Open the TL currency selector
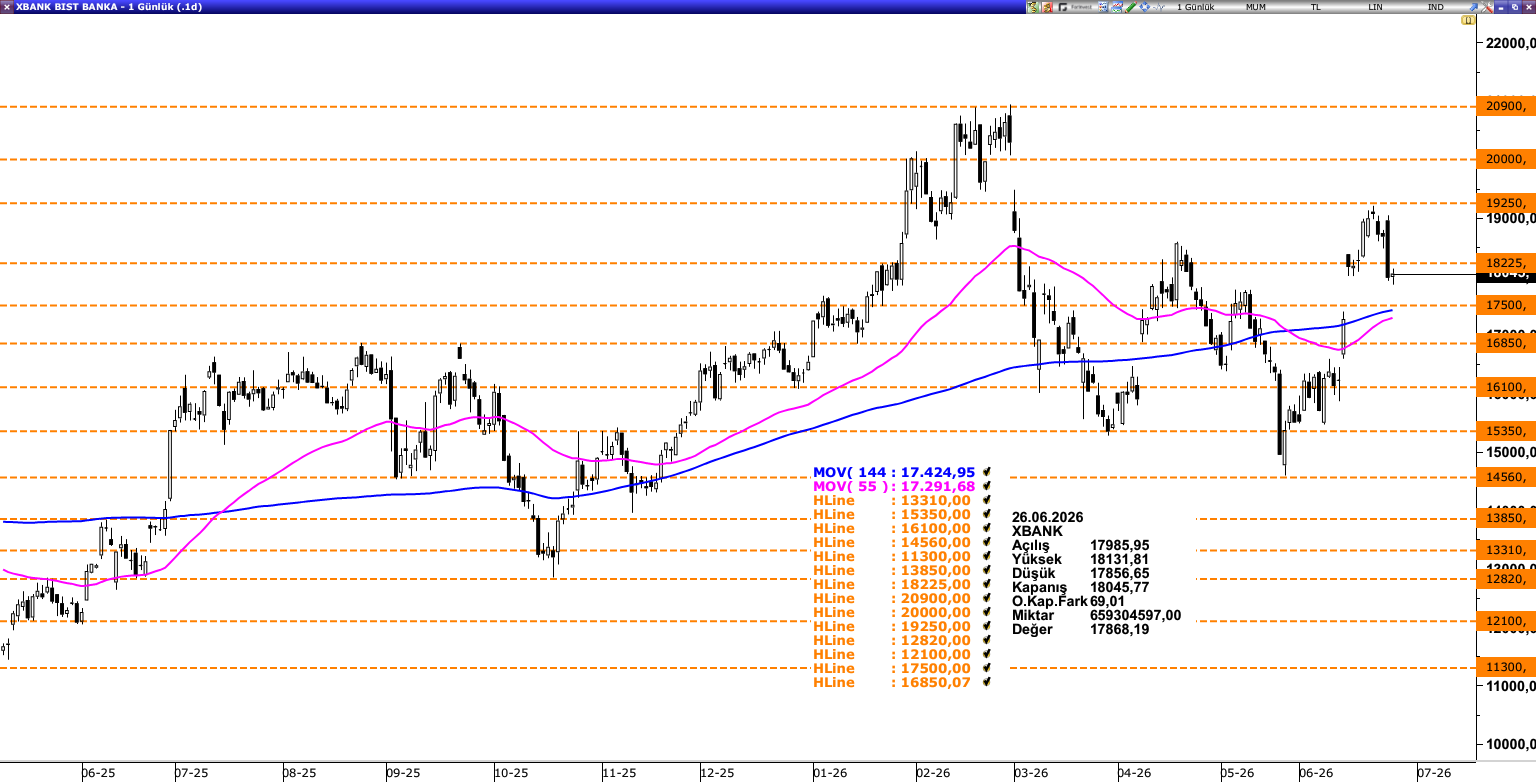The image size is (1536, 783). pyautogui.click(x=1315, y=7)
